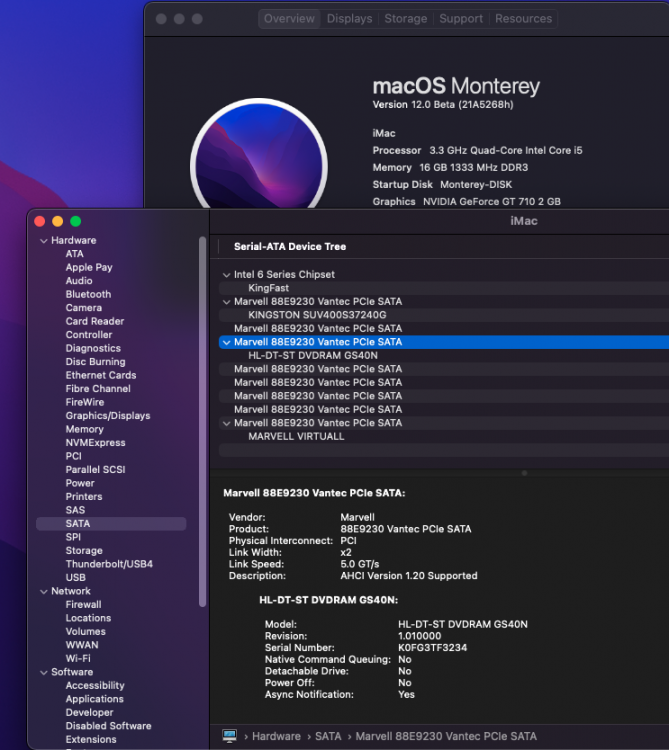This screenshot has height=750, width=669.
Task: Open Volumes under Network
Action: point(86,631)
